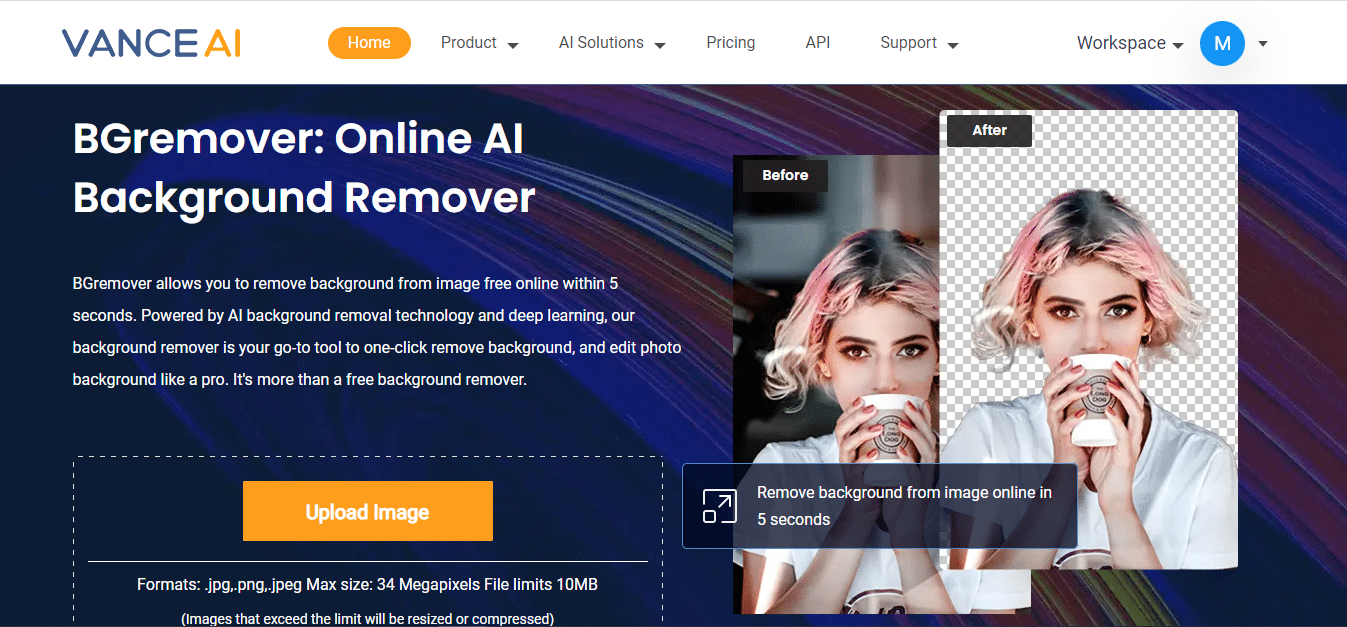Viewport: 1347px width, 627px height.
Task: Expand the Support dropdown arrow
Action: [952, 46]
